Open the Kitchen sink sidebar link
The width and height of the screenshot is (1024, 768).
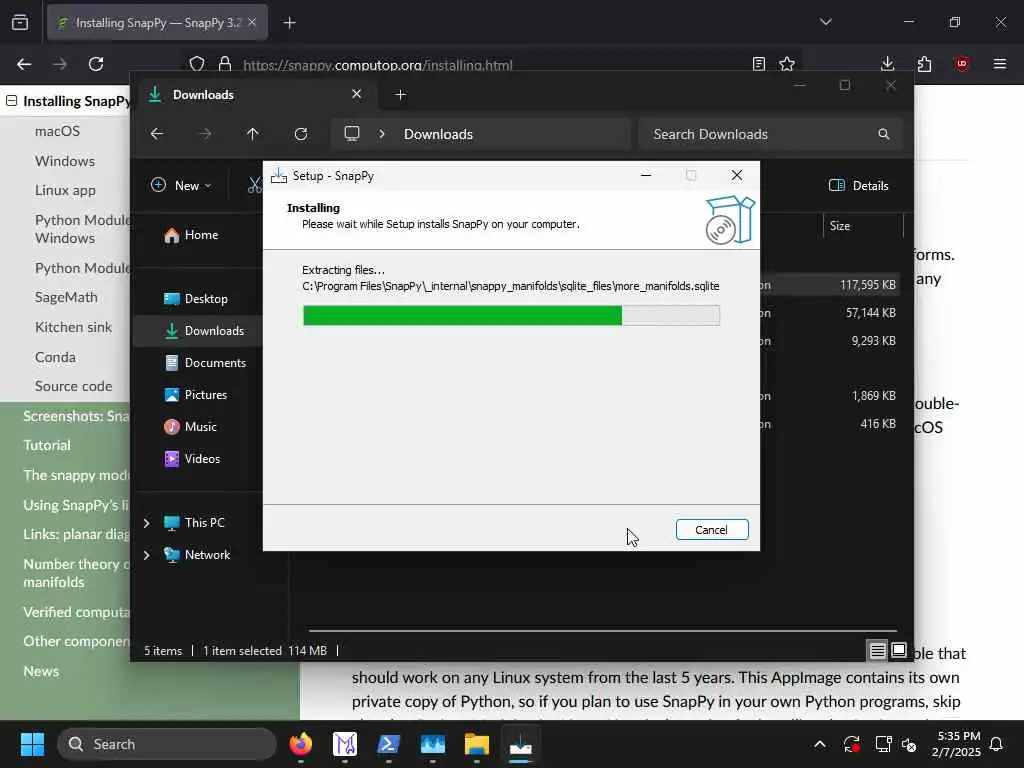(73, 328)
